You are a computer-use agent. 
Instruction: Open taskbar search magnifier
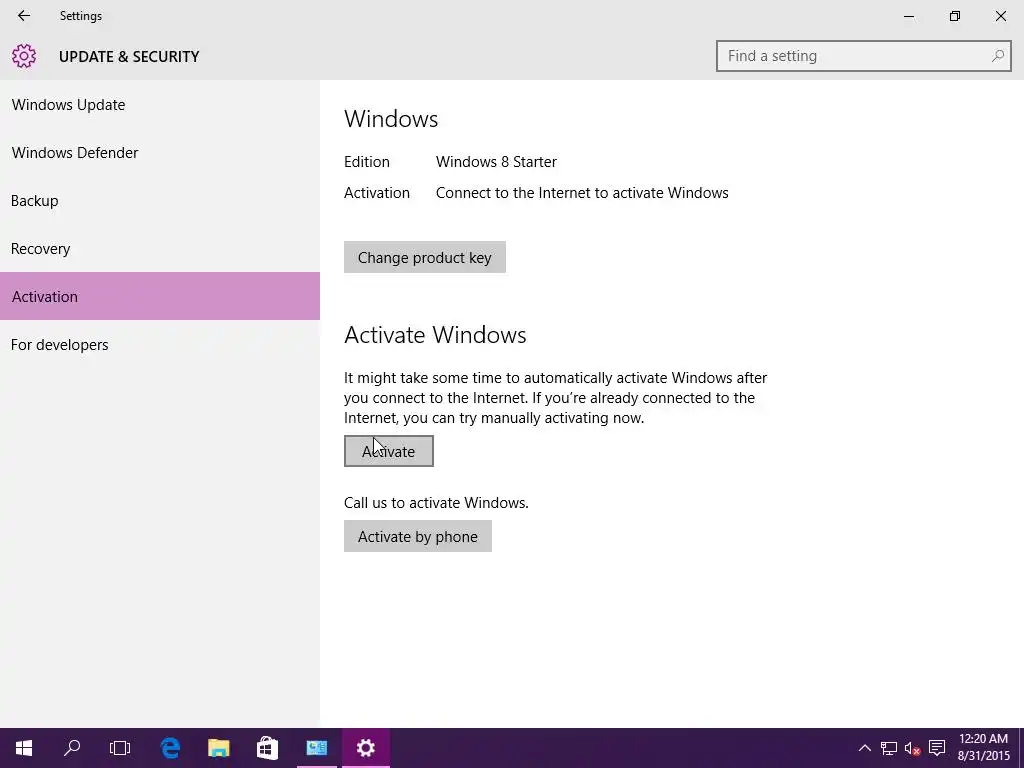(x=72, y=748)
